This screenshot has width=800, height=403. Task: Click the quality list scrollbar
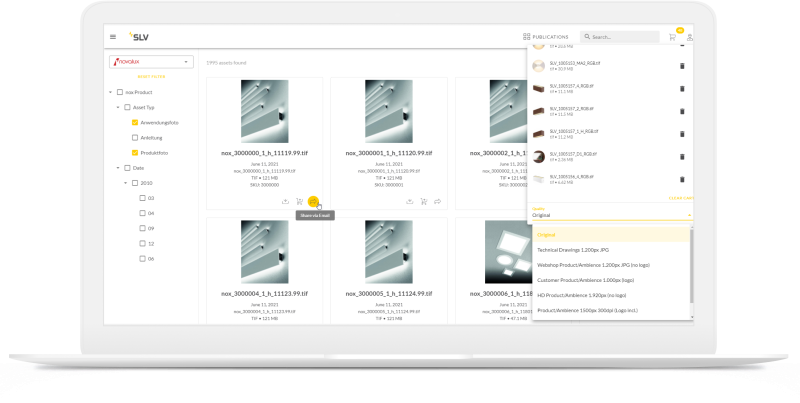click(691, 265)
